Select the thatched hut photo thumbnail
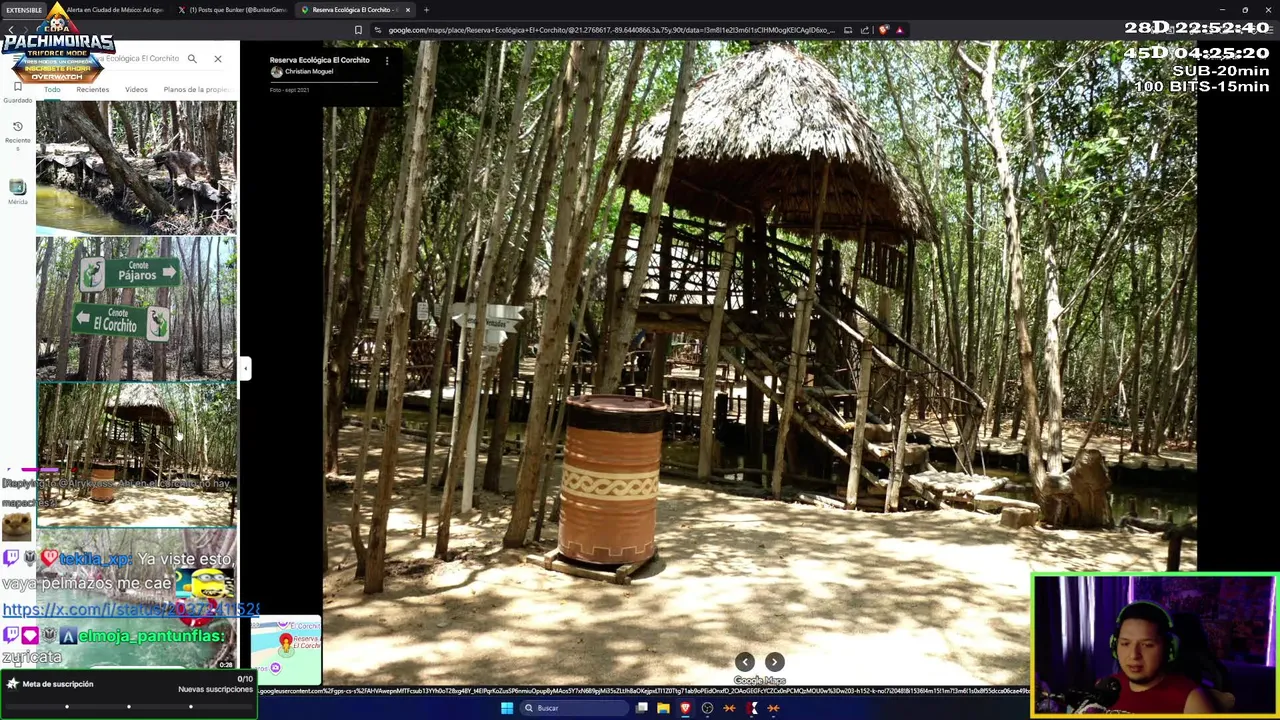This screenshot has height=720, width=1280. [136, 453]
